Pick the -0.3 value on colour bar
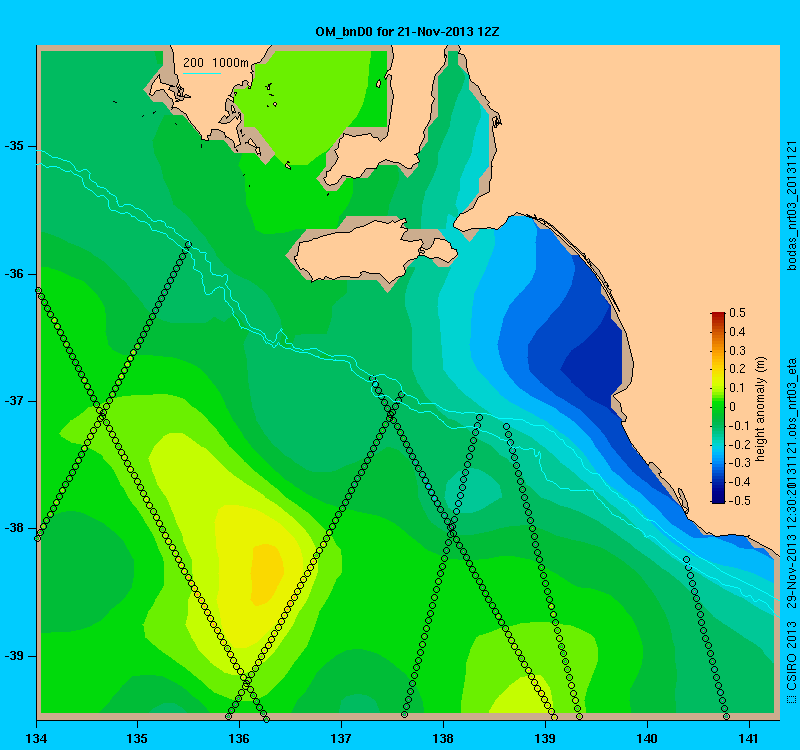 tap(739, 463)
